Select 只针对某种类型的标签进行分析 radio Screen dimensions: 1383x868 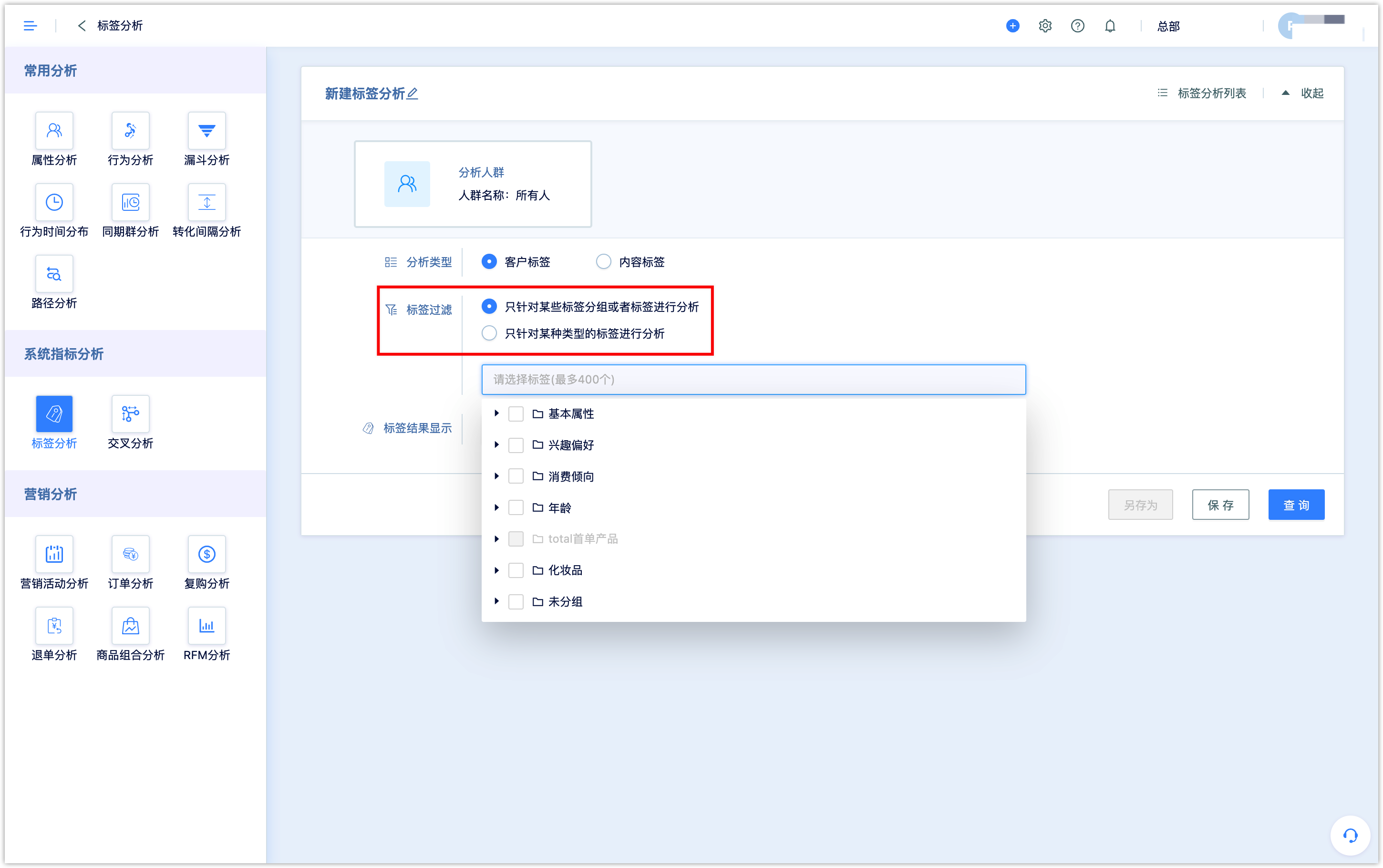[489, 333]
